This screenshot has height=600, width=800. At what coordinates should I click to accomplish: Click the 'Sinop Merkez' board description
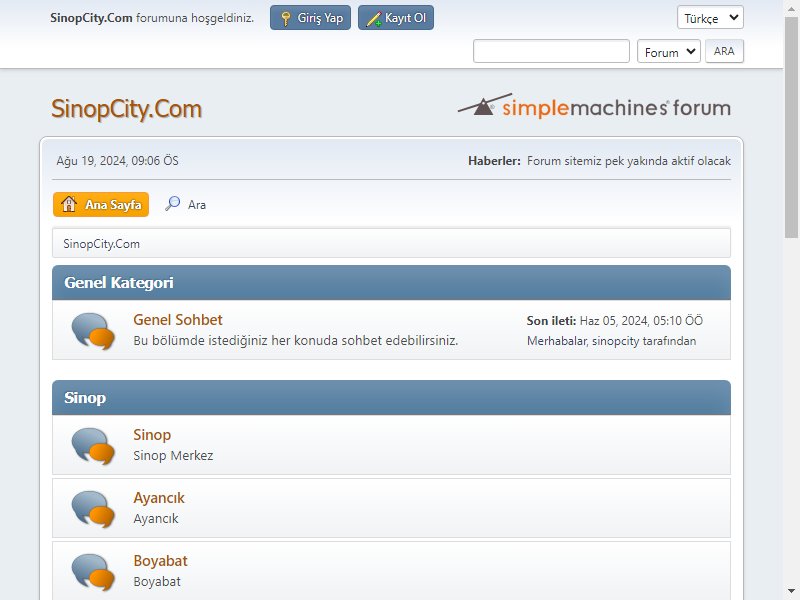tap(173, 455)
